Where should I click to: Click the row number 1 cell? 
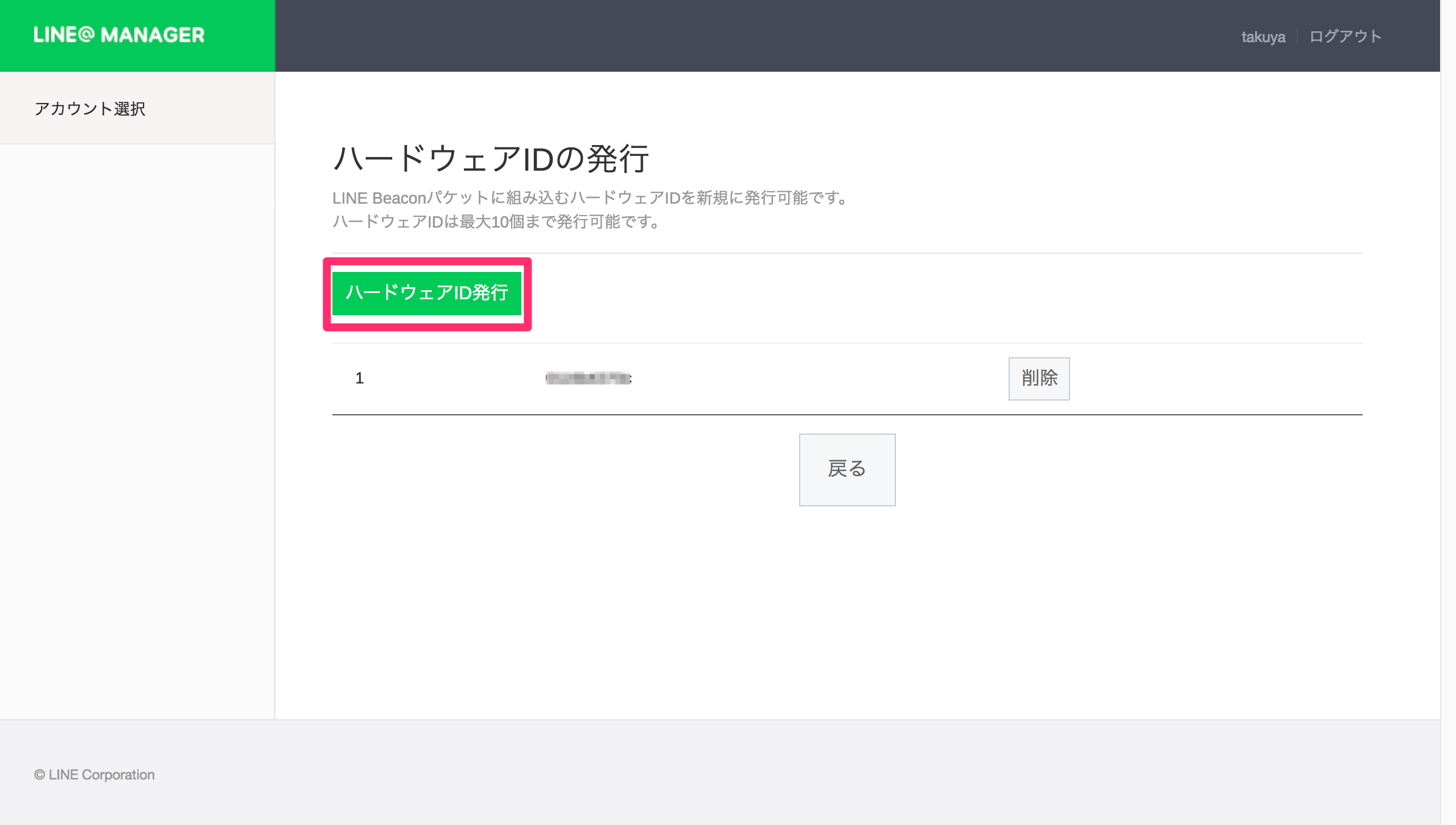[359, 378]
